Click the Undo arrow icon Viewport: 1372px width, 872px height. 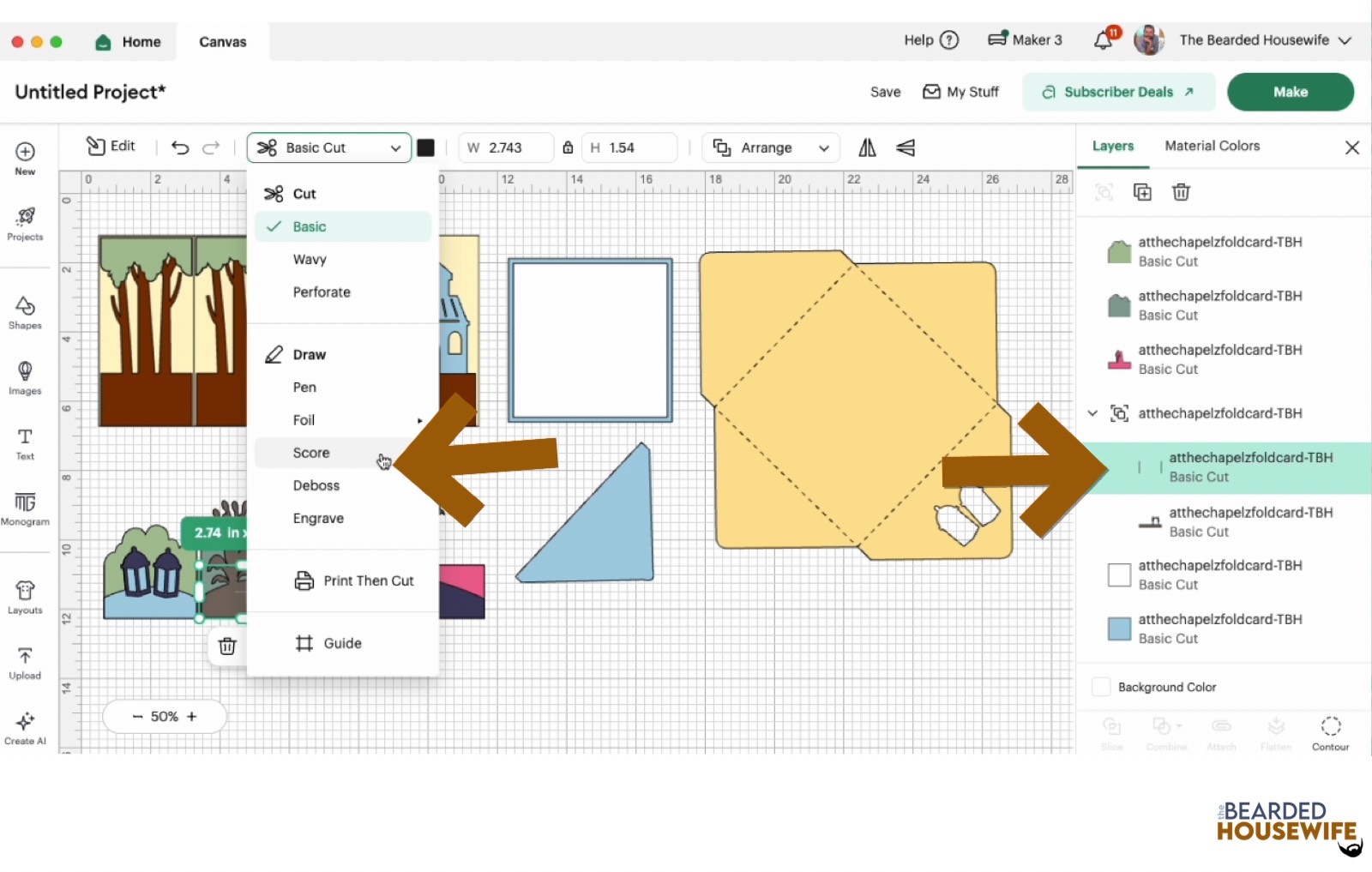point(180,147)
